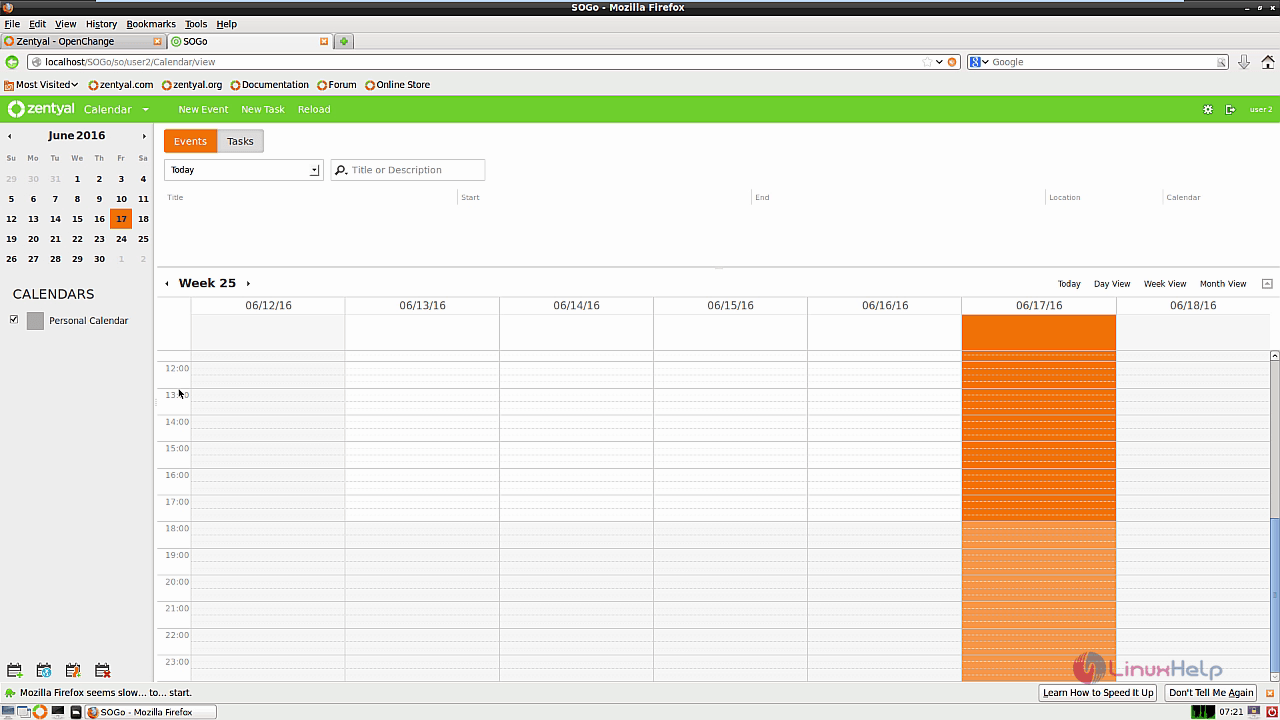
Task: Click New Task in the toolbar
Action: tap(263, 109)
